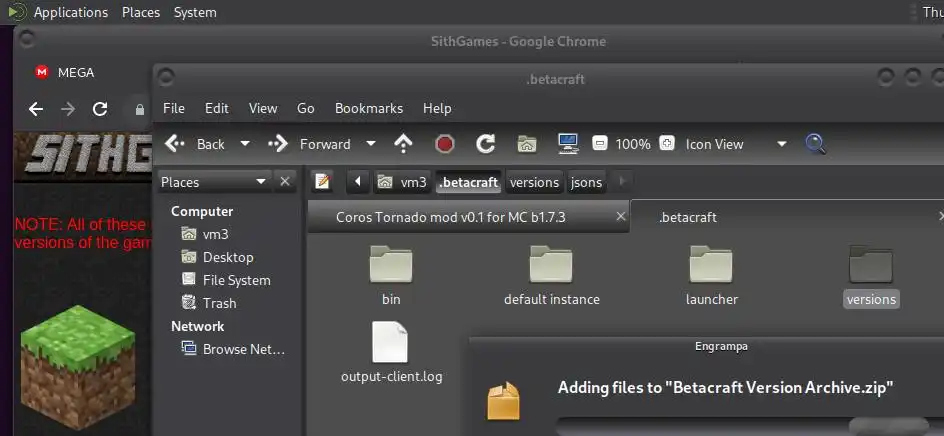Click Chrome's forward arrow
The height and width of the screenshot is (436, 944).
point(68,109)
